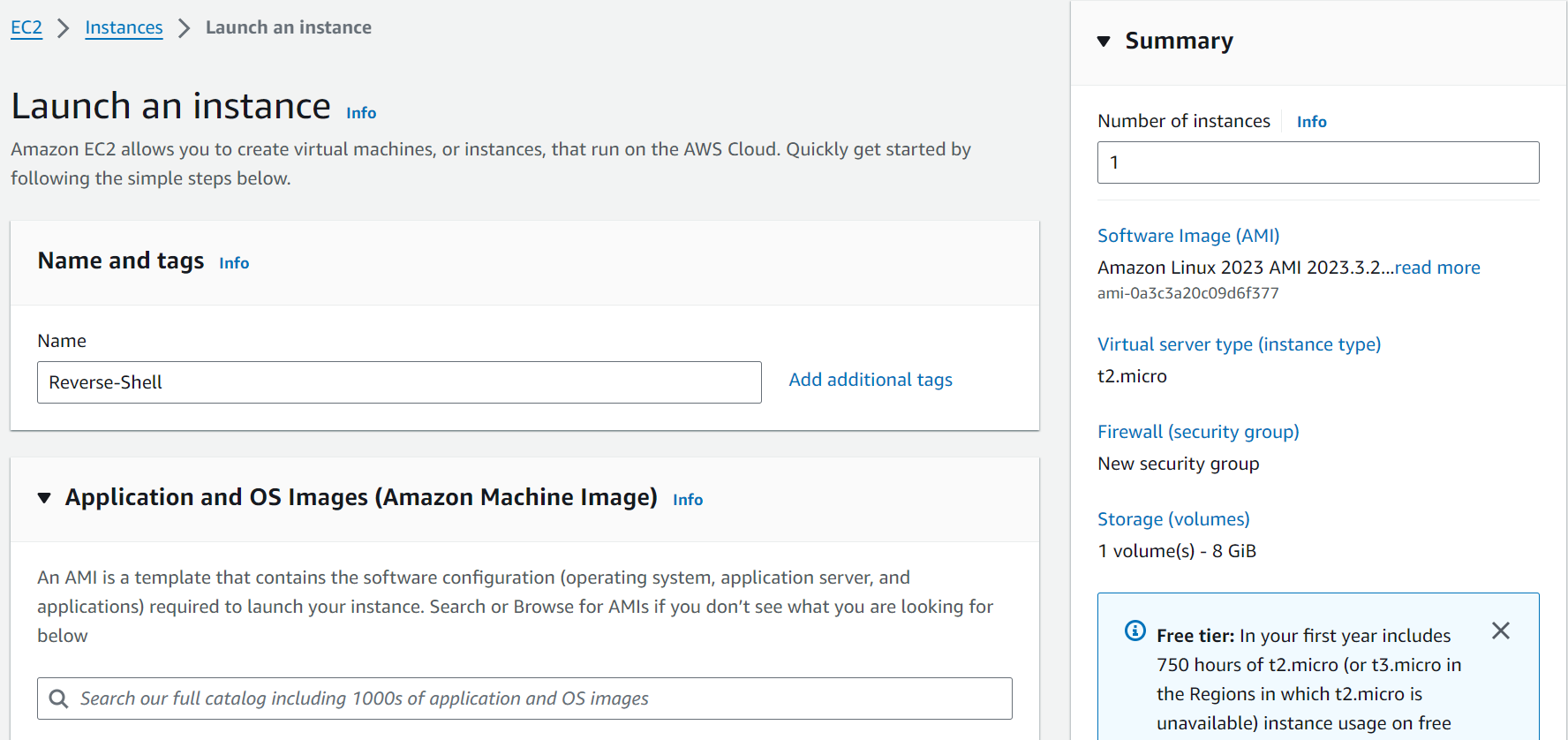Open Software Image (AMI) summary link
This screenshot has width=1568, height=740.
pyautogui.click(x=1187, y=236)
